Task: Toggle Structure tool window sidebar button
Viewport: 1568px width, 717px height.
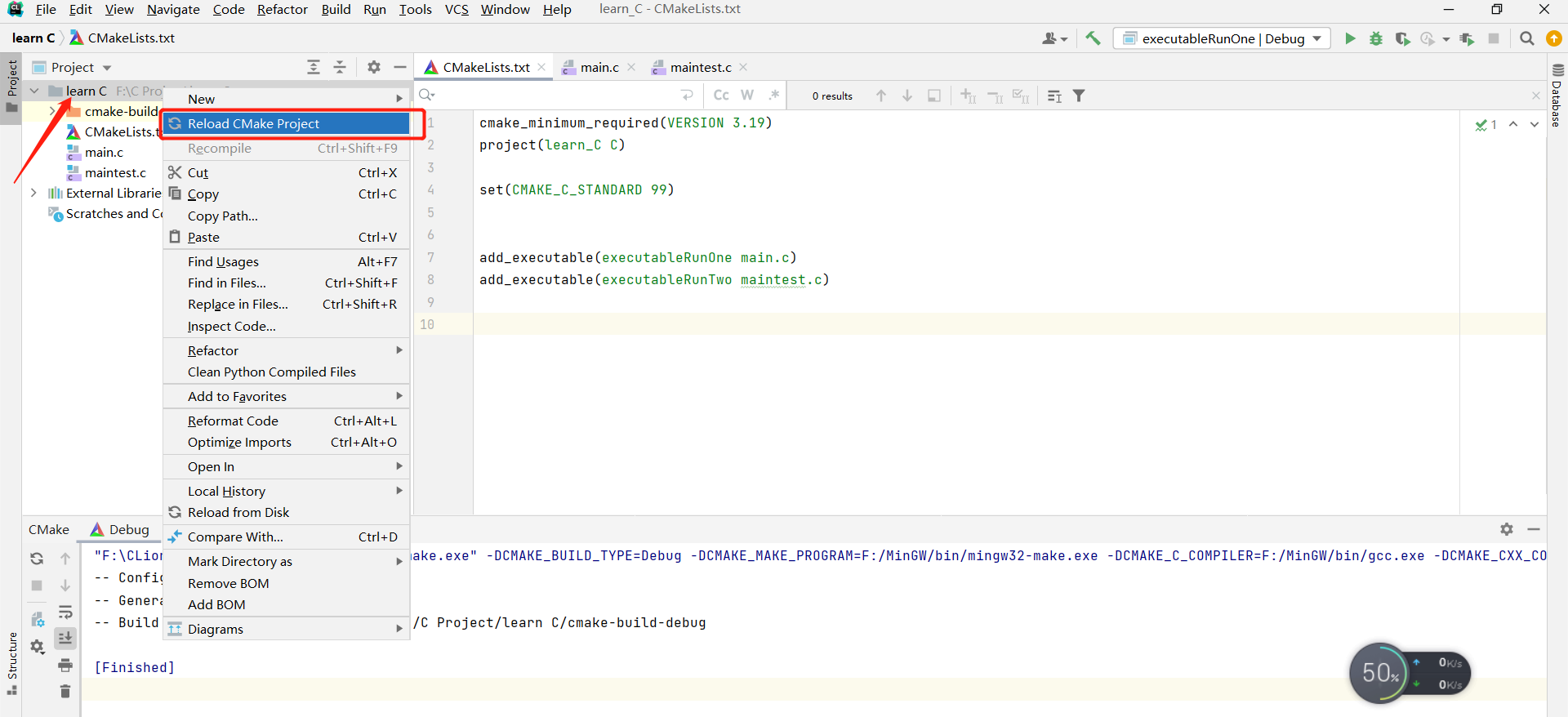Action: pos(11,663)
